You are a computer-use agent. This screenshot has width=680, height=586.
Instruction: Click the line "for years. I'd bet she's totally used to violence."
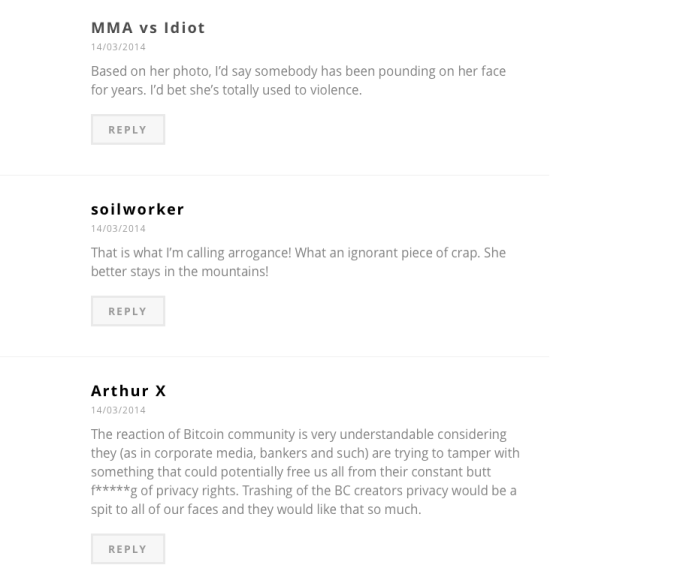[226, 90]
